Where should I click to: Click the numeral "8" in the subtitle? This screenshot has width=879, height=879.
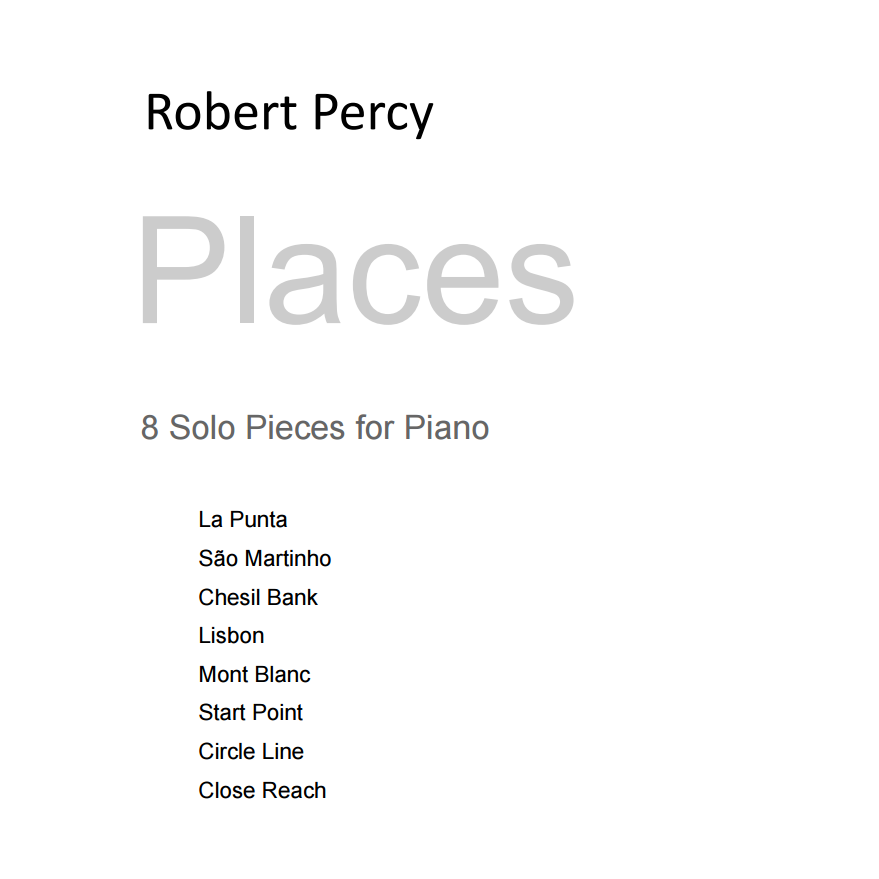pyautogui.click(x=150, y=428)
